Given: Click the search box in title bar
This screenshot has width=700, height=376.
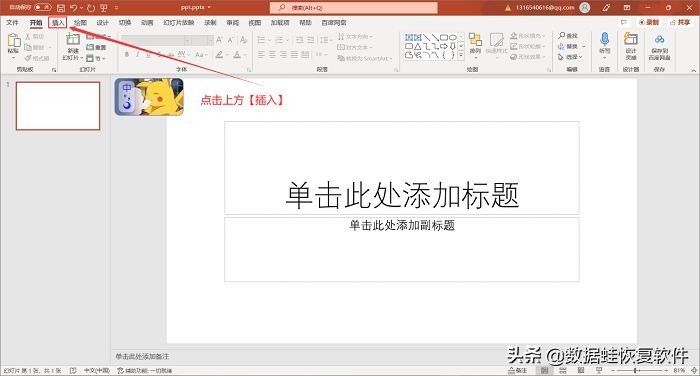Looking at the screenshot, I should 354,8.
